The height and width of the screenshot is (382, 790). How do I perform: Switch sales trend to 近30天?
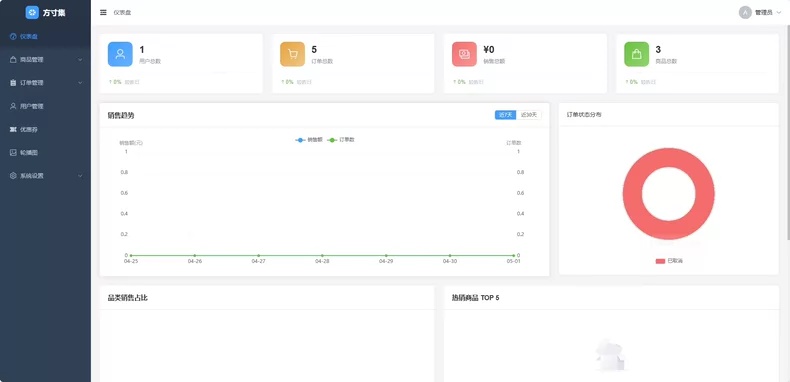(x=529, y=115)
